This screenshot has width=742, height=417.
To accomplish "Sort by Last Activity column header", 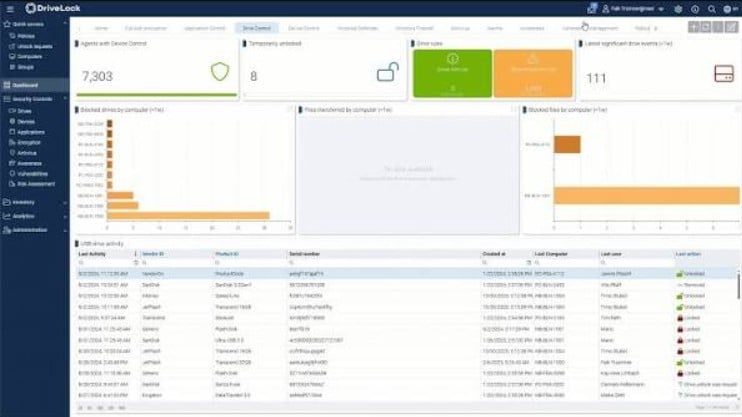I will 92,254.
